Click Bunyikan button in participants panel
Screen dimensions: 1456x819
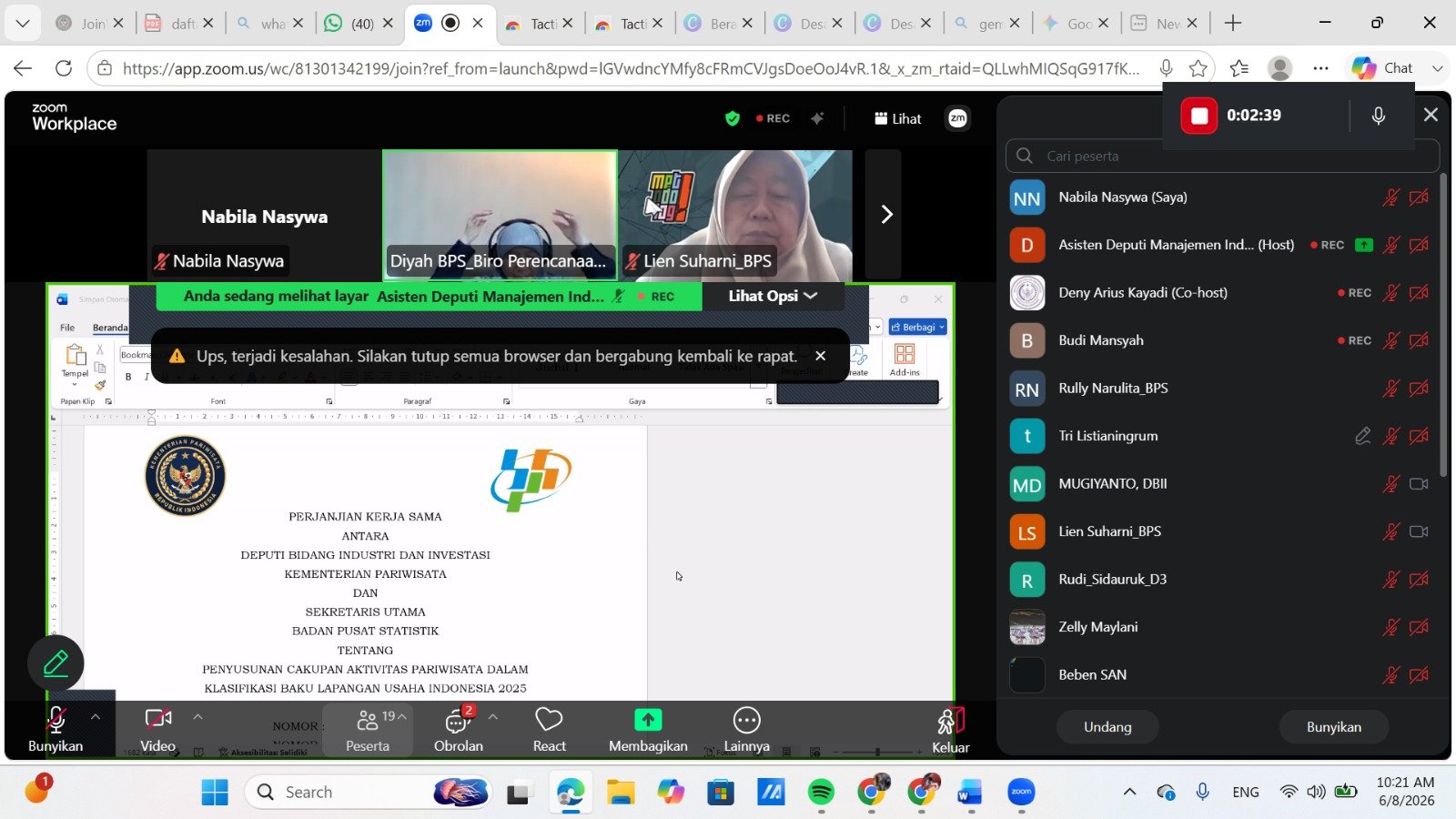[x=1334, y=726]
